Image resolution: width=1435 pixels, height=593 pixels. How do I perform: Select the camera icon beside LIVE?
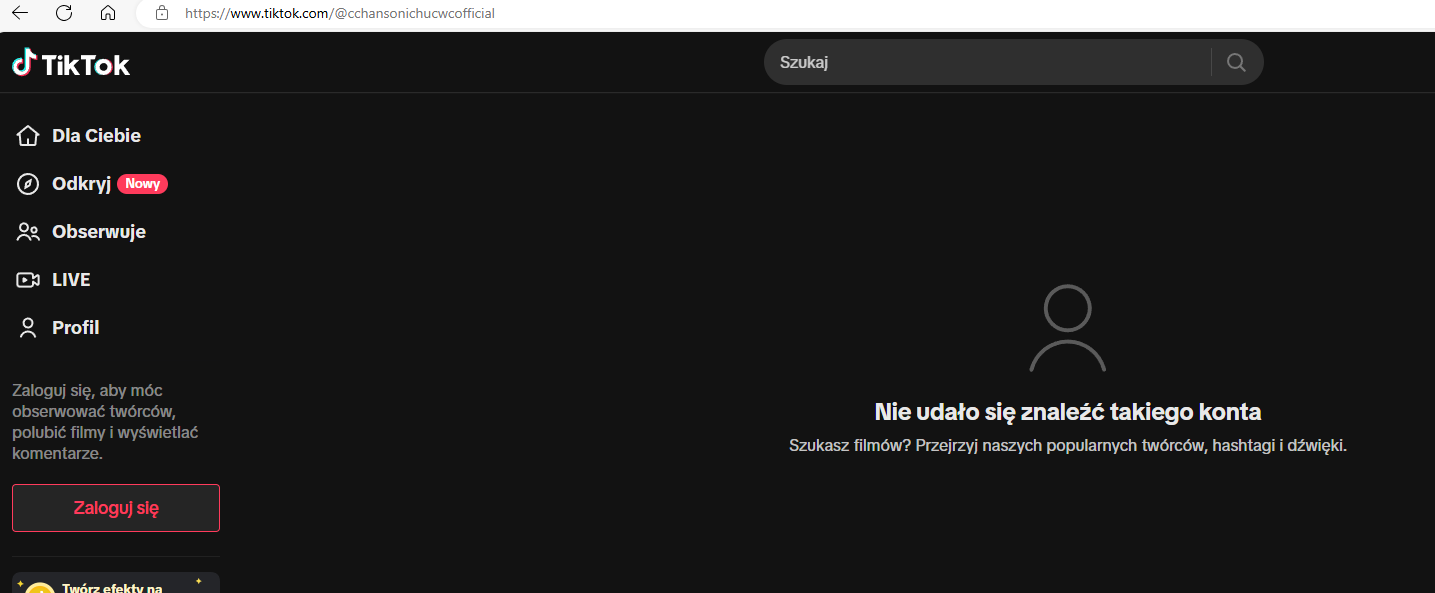pos(28,280)
